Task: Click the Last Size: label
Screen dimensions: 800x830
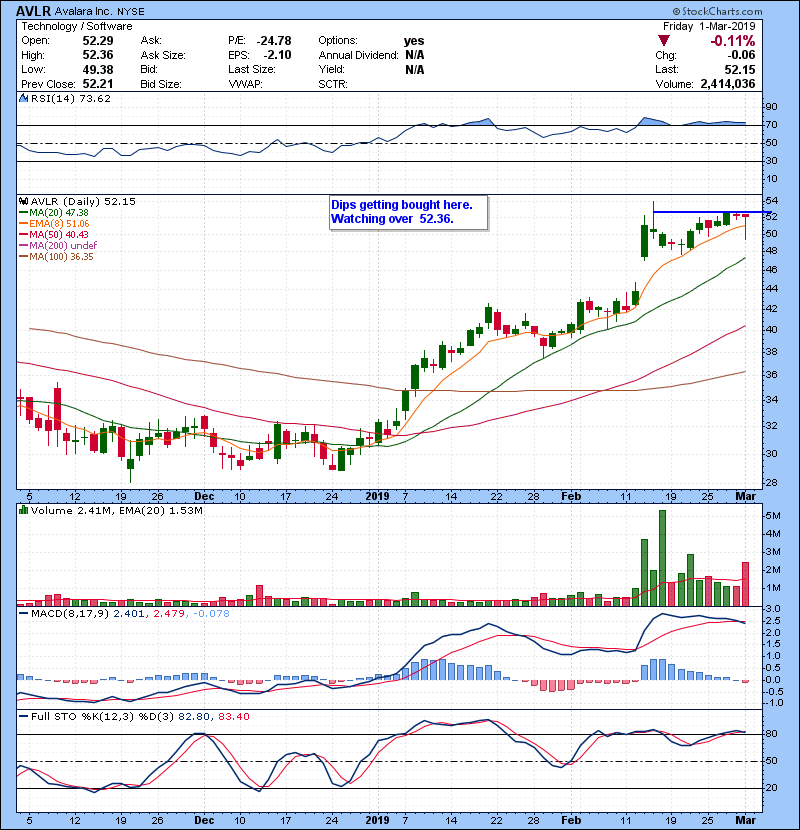Action: click(x=251, y=69)
